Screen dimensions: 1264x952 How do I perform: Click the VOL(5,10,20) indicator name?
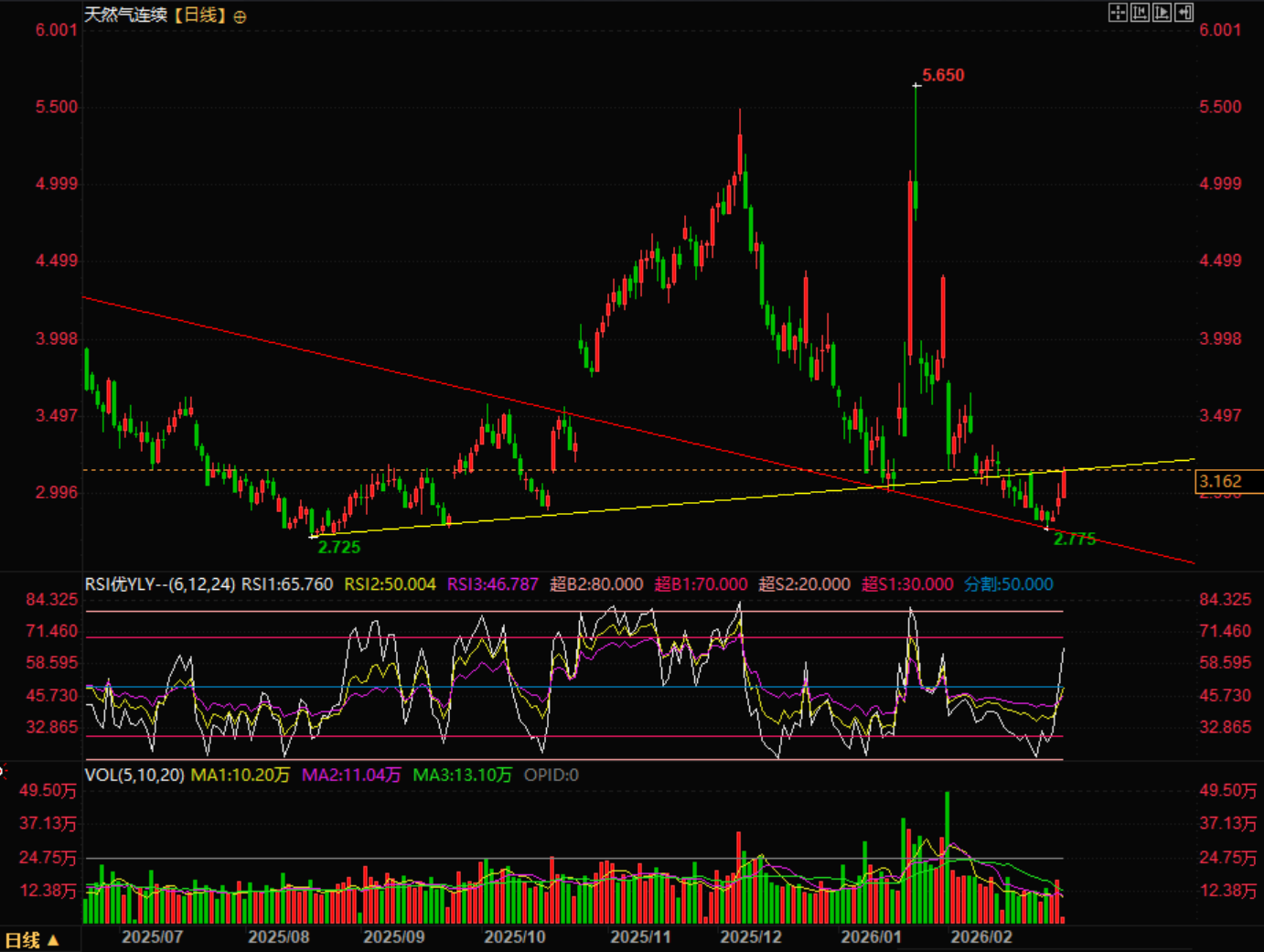click(x=134, y=775)
